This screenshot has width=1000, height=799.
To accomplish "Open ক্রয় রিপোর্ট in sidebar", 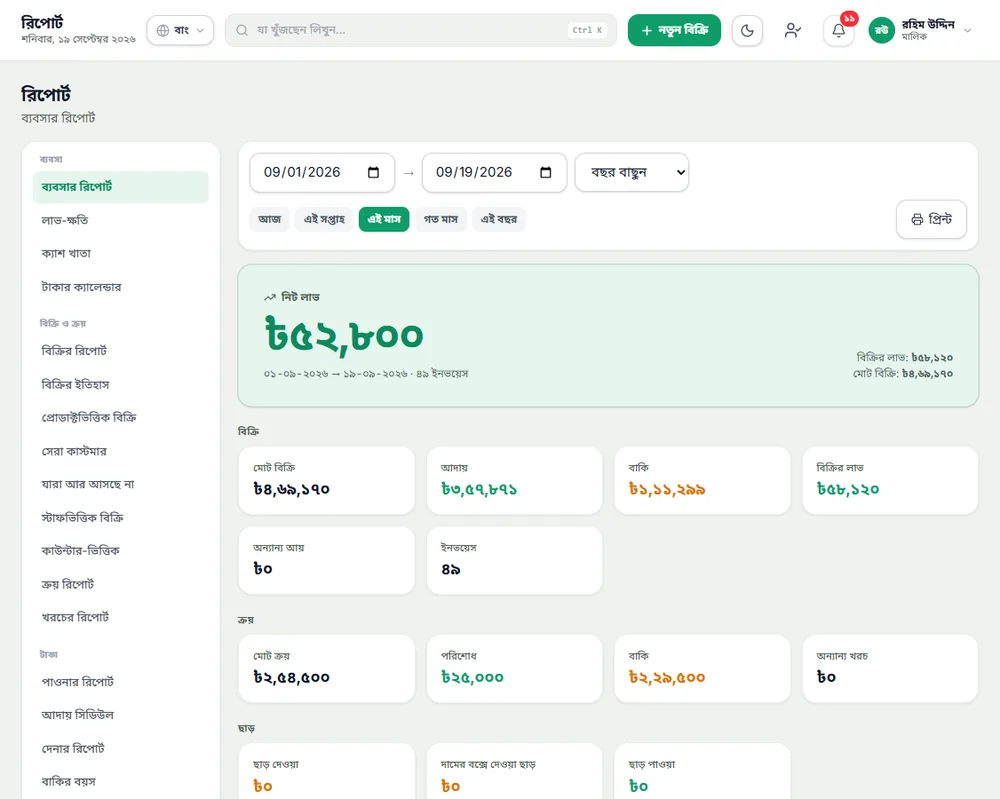I will click(x=121, y=584).
